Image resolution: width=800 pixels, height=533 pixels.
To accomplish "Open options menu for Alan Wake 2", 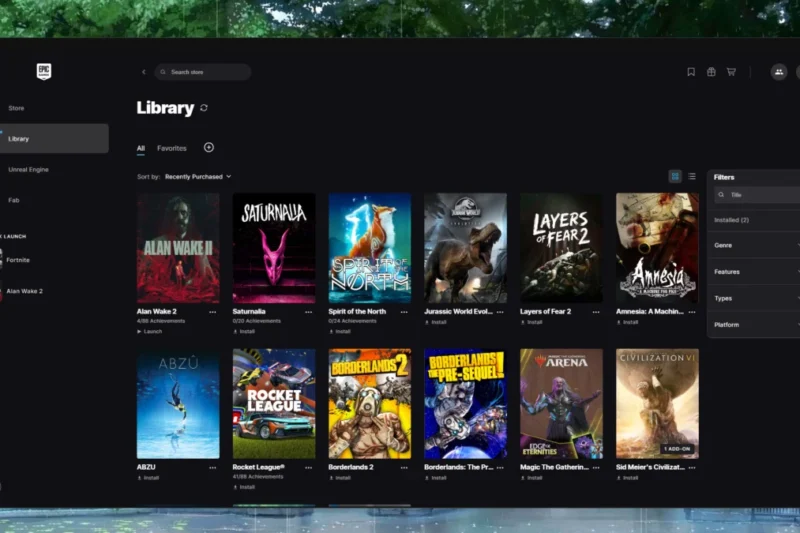I will (x=212, y=312).
